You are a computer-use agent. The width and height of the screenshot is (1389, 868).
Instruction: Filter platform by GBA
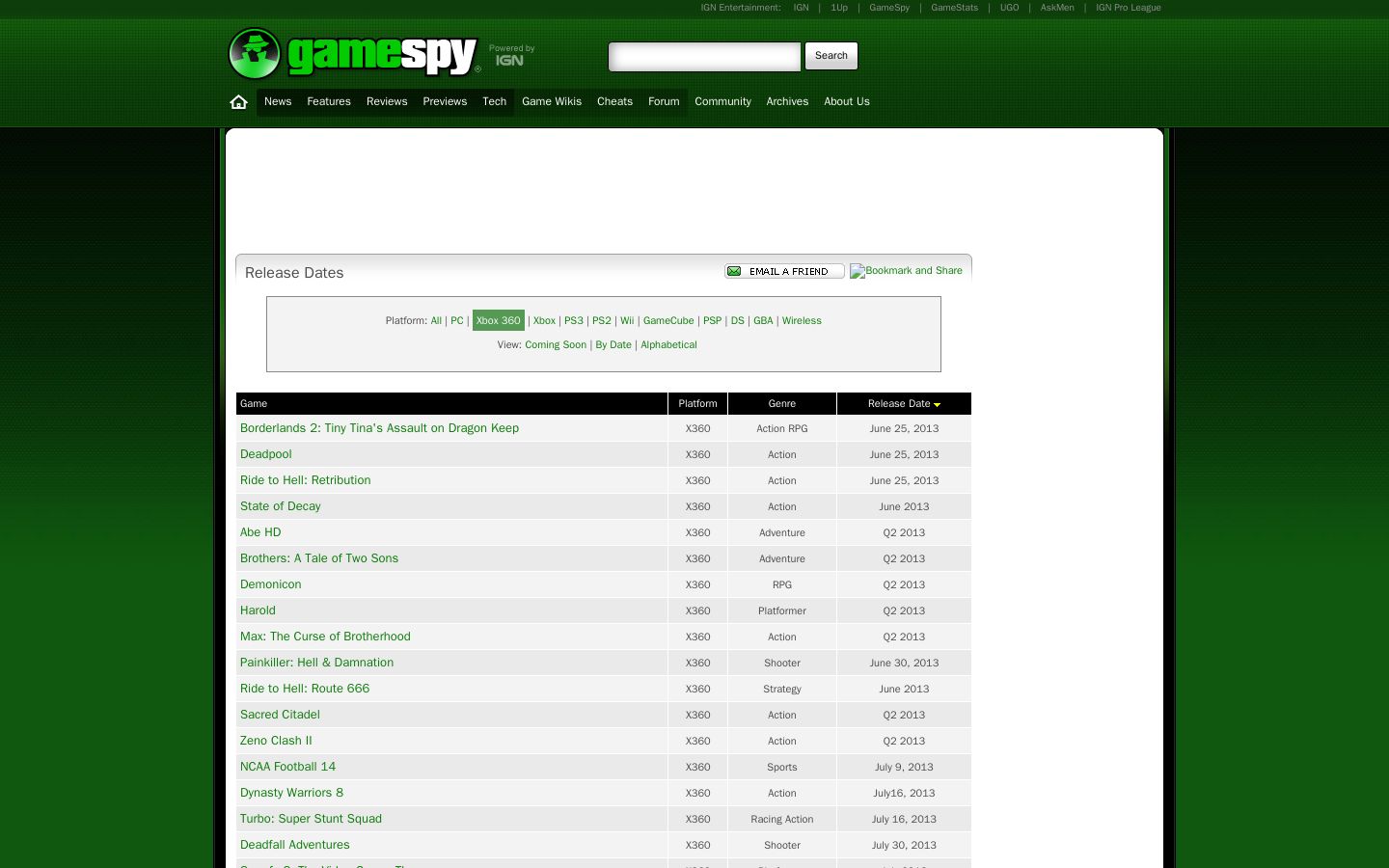tap(763, 321)
